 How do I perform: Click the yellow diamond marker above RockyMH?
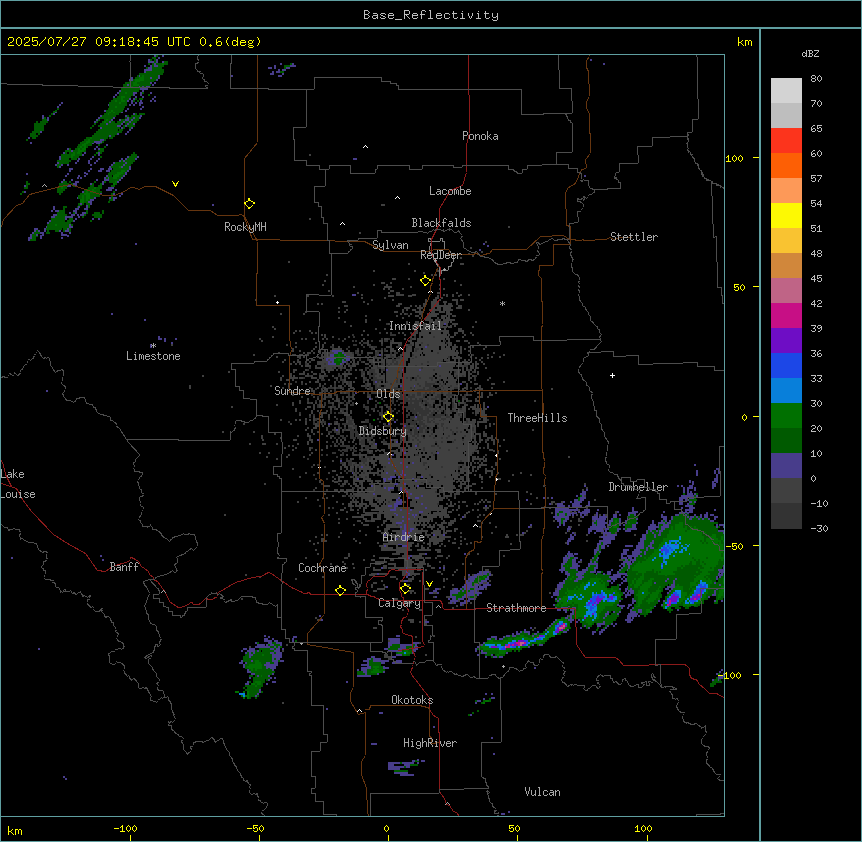pos(249,204)
